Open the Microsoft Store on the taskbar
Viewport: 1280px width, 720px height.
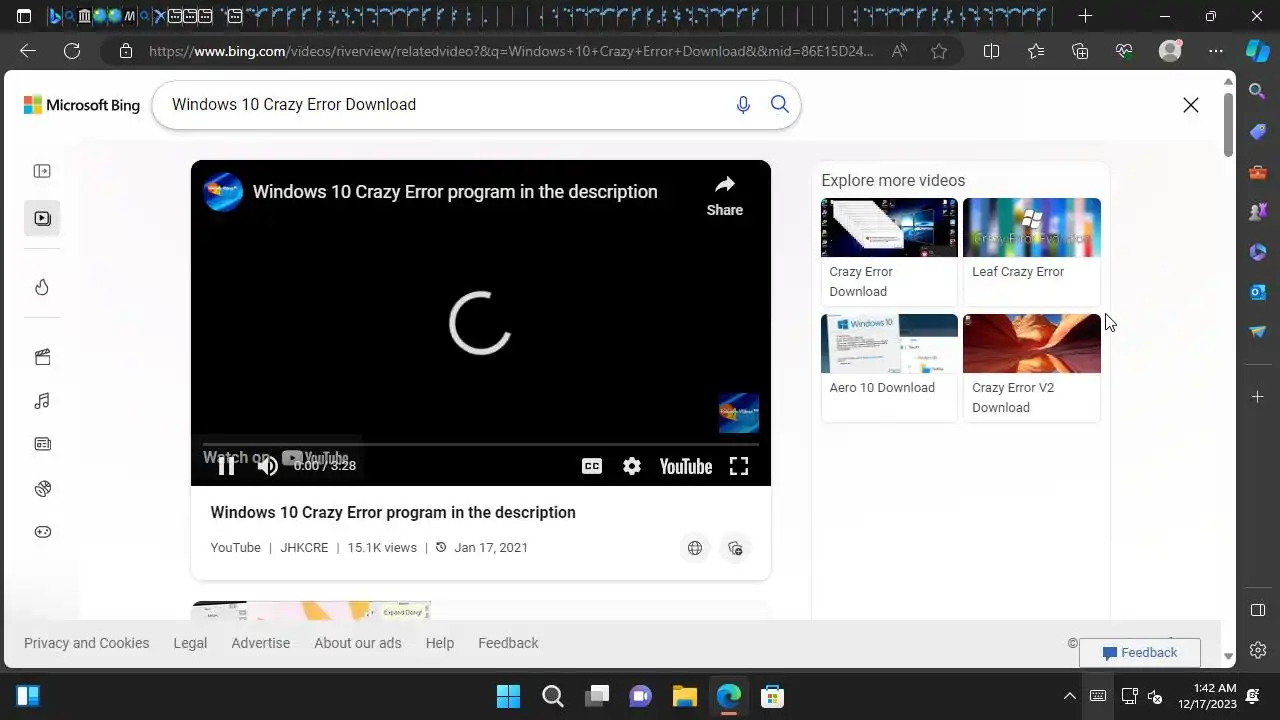772,696
